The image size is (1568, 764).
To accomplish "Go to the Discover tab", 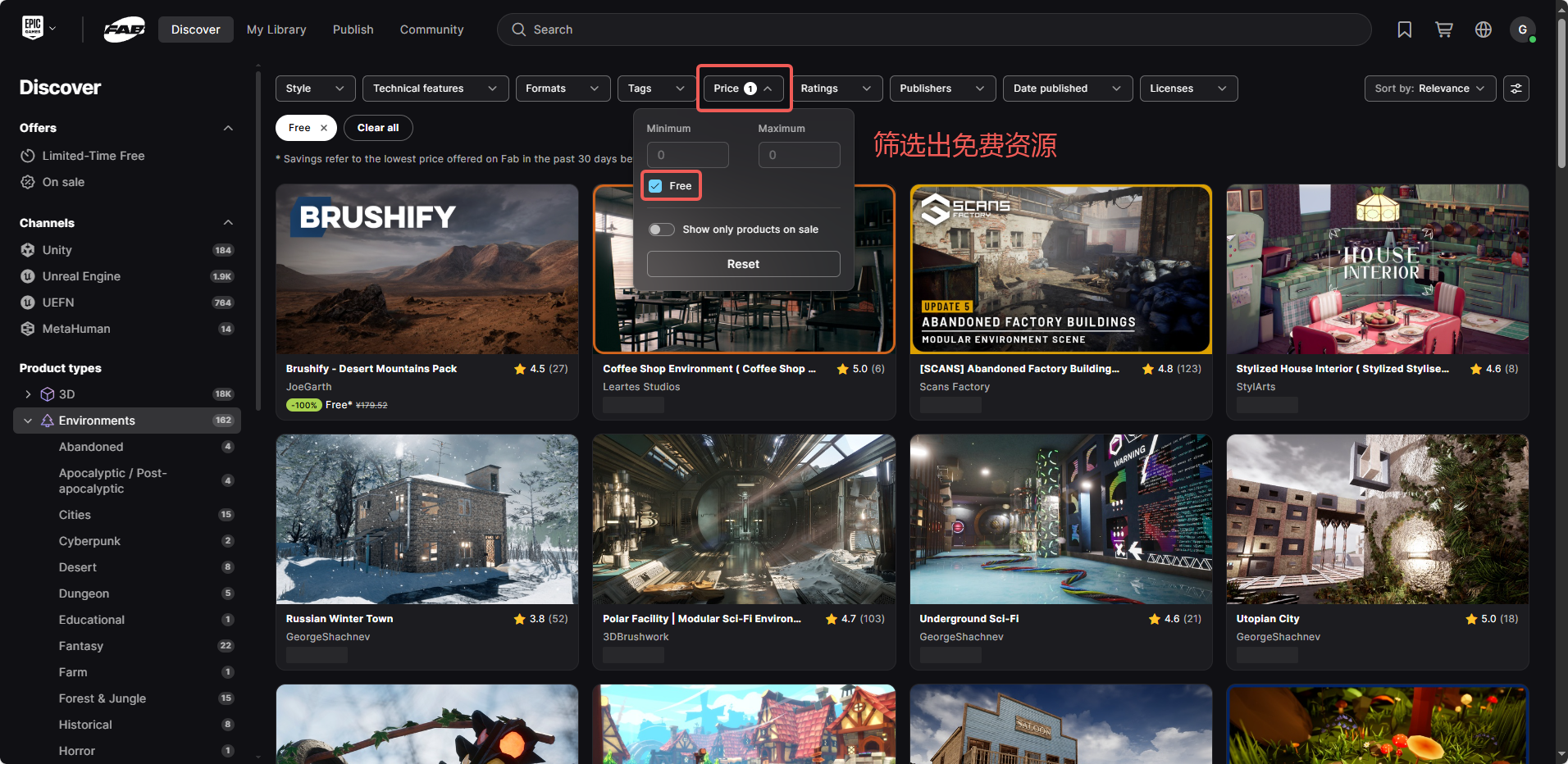I will [x=196, y=30].
